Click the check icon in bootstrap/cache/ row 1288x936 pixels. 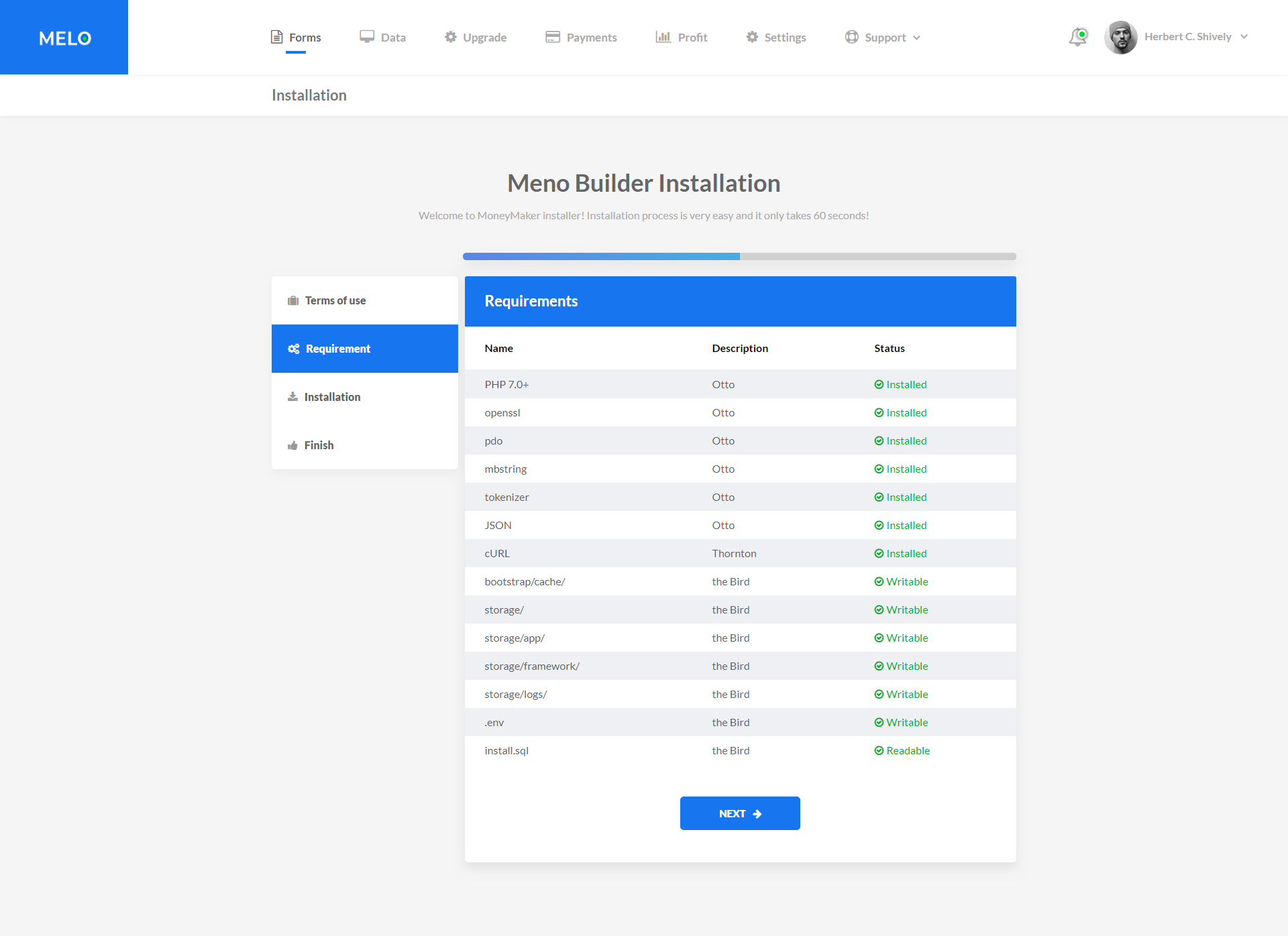879,581
